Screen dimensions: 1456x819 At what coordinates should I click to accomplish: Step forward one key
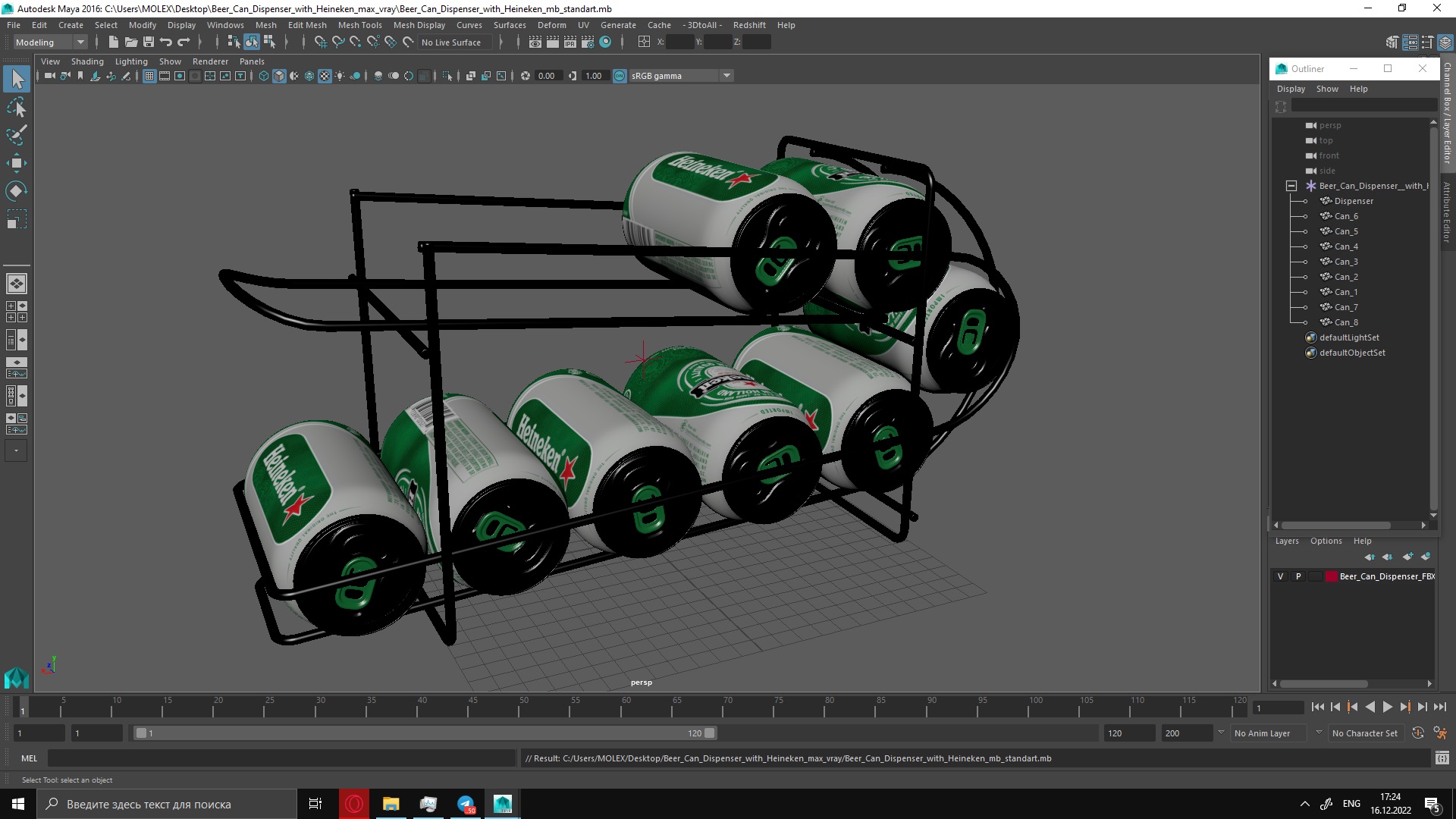1404,707
